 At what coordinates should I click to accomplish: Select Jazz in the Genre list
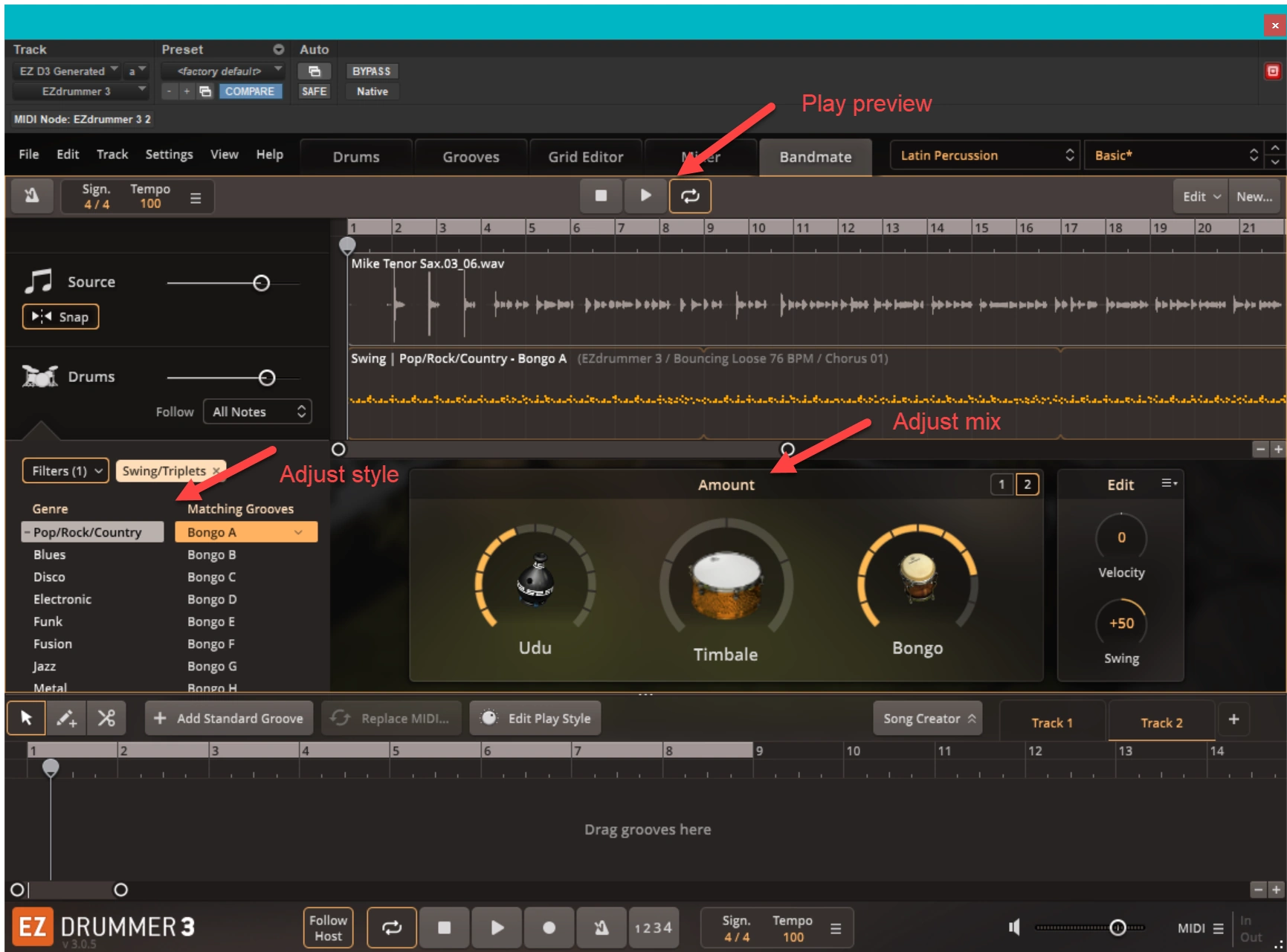pyautogui.click(x=45, y=667)
